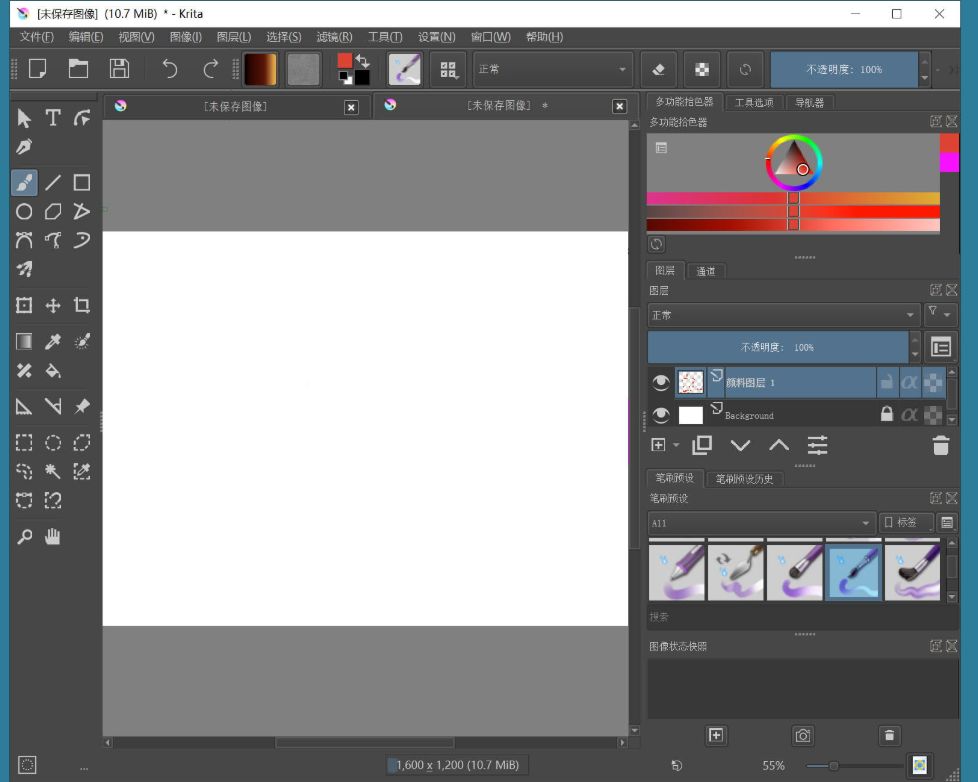The height and width of the screenshot is (782, 978).
Task: Select the Text tool
Action: 52,117
